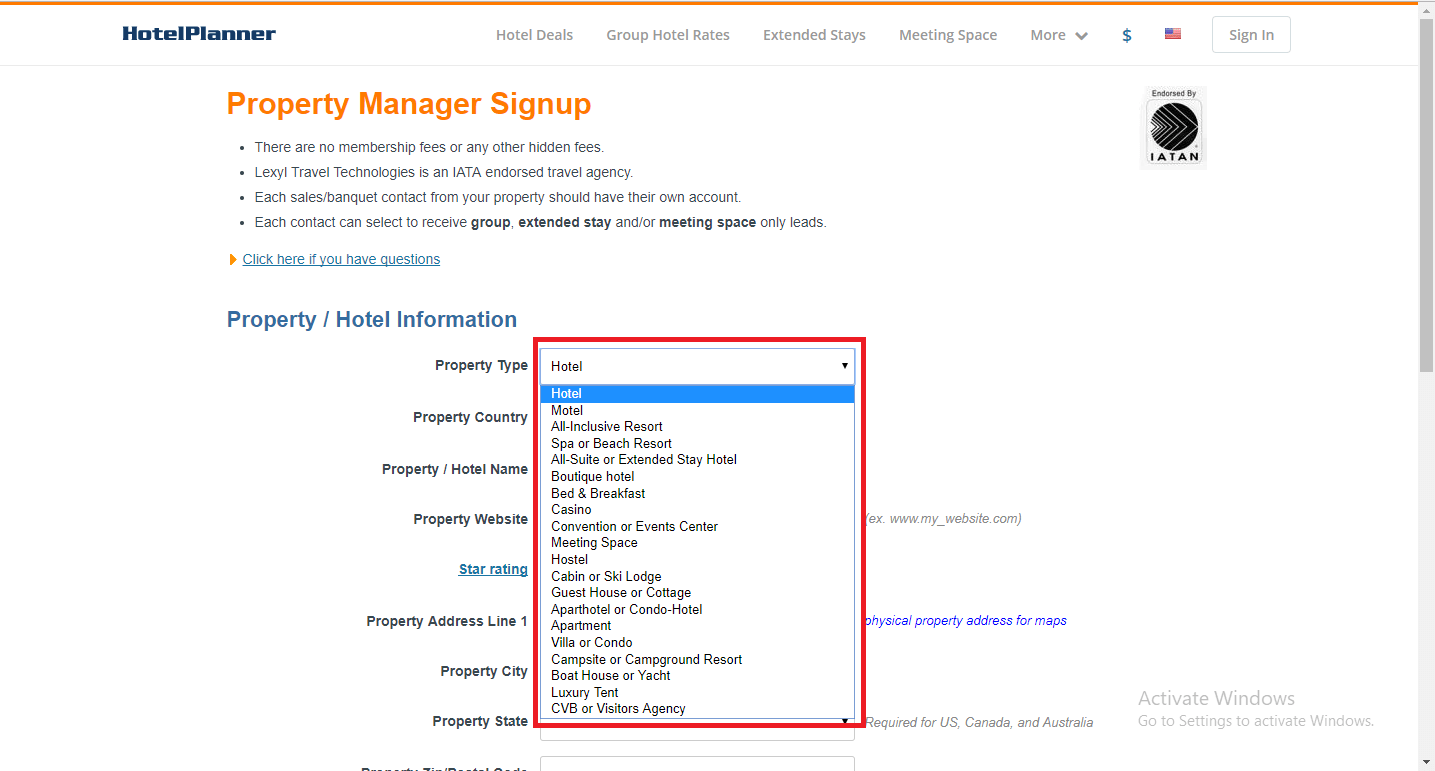
Task: Click the IATAN endorsement badge
Action: (x=1173, y=127)
